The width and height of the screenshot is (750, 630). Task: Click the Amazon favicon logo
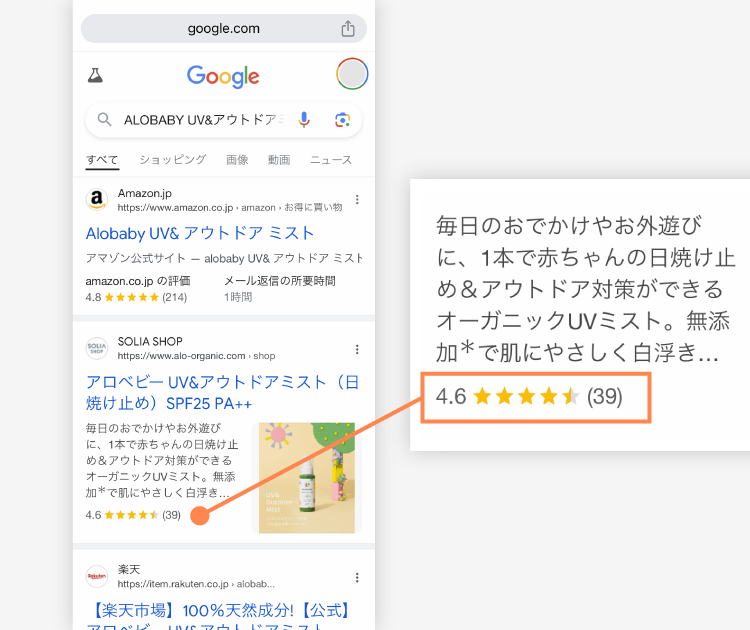coord(97,199)
